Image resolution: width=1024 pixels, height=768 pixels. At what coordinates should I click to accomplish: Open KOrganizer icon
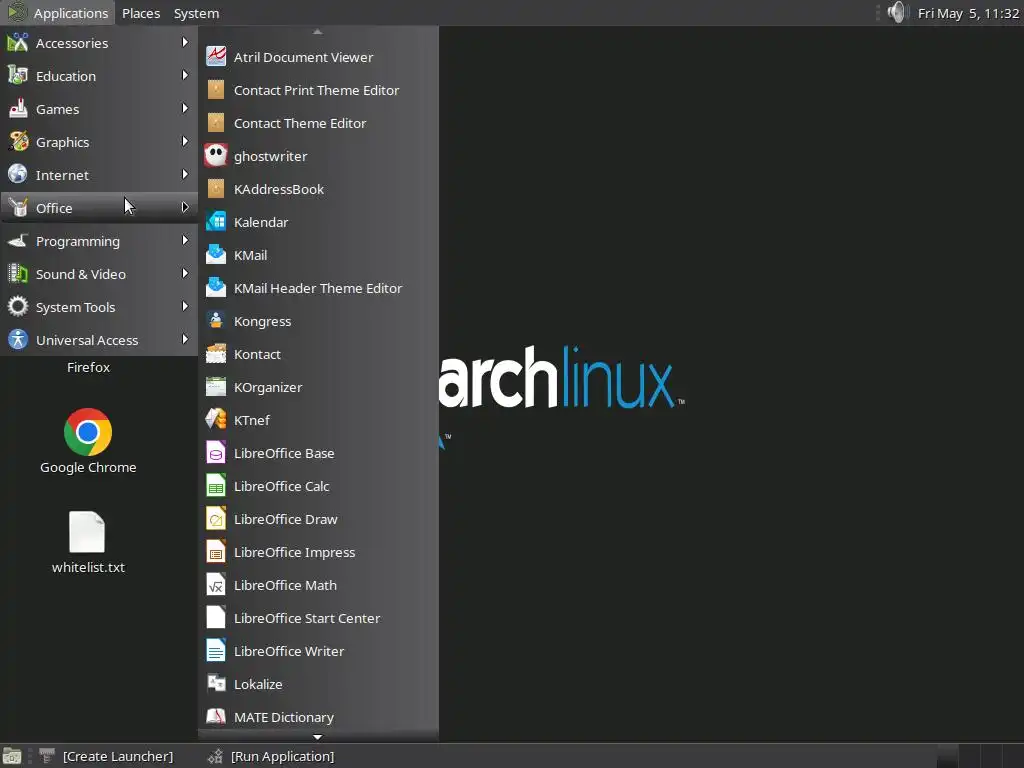(x=216, y=387)
